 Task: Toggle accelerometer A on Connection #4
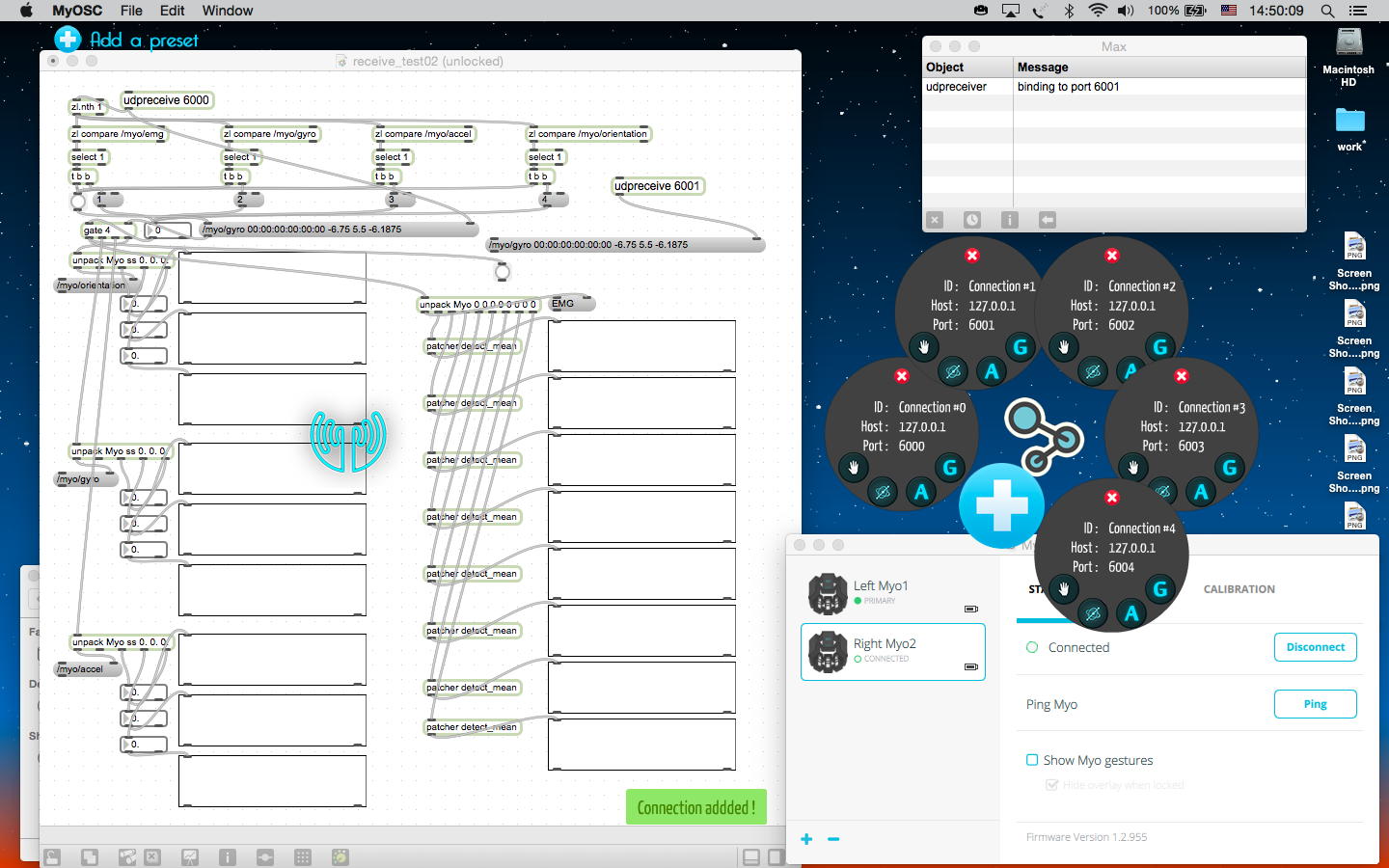1130,613
